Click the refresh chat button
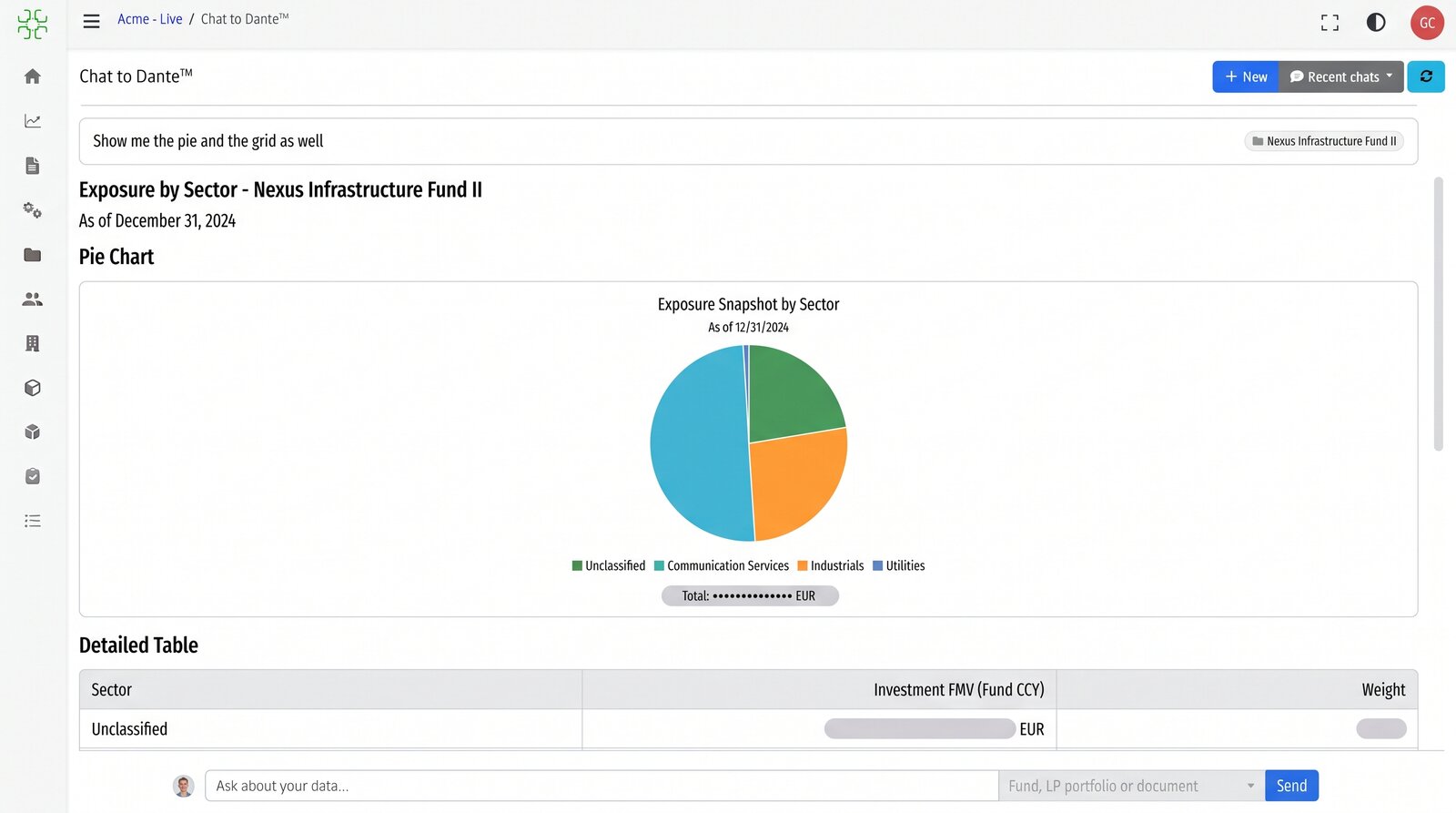This screenshot has width=1456, height=813. coord(1426,76)
